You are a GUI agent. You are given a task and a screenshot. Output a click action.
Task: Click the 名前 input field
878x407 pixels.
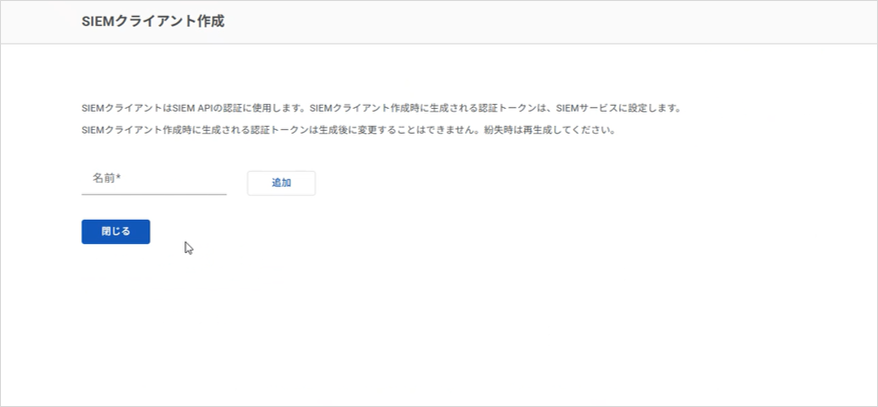click(153, 180)
